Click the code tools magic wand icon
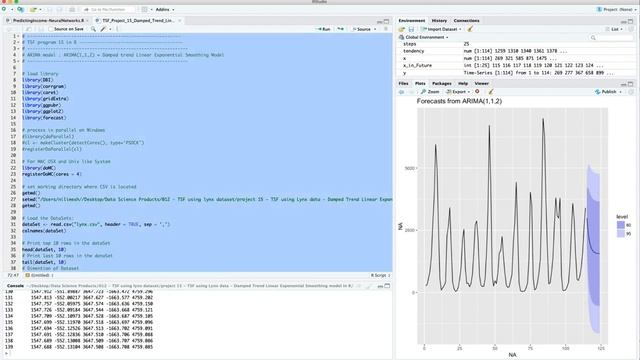 103,29
